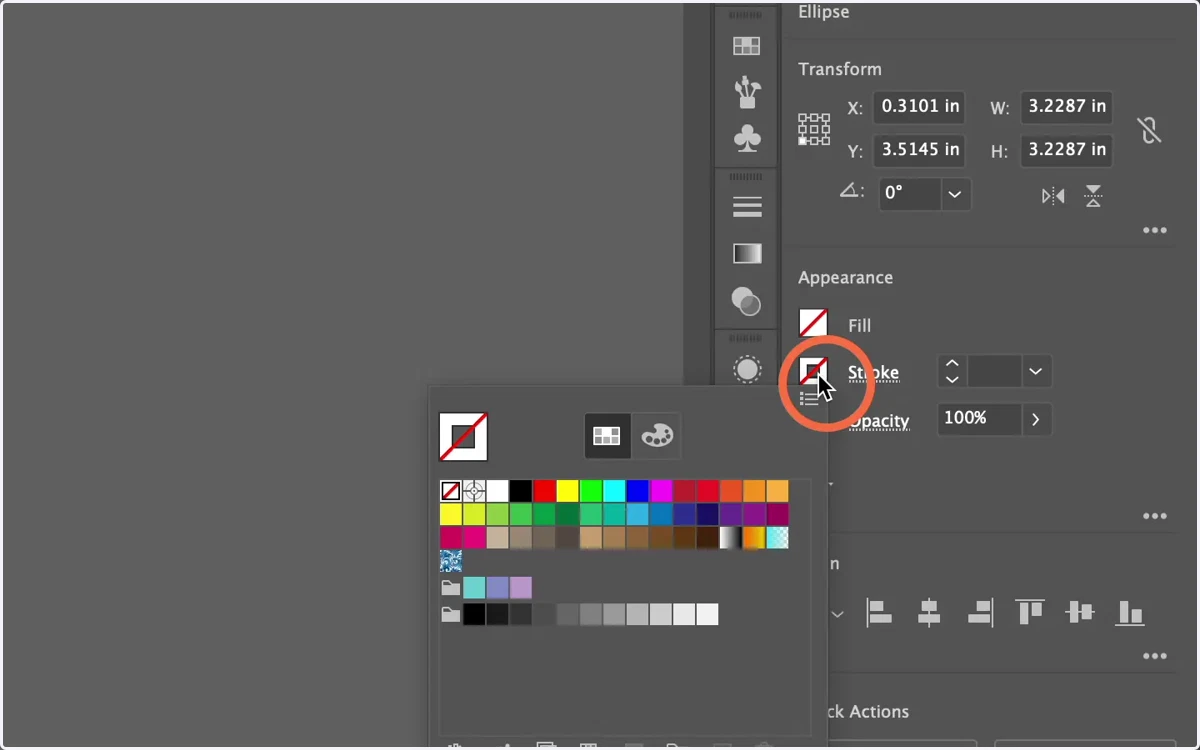The image size is (1200, 750).
Task: Align objects to horizontal left
Action: coord(879,612)
